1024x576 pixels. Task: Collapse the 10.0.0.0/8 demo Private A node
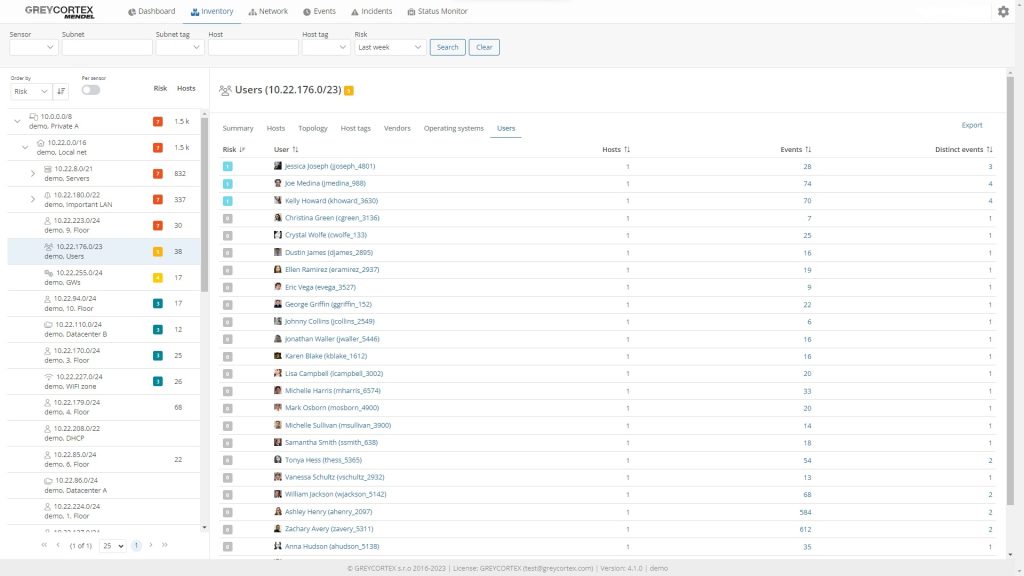click(x=17, y=121)
